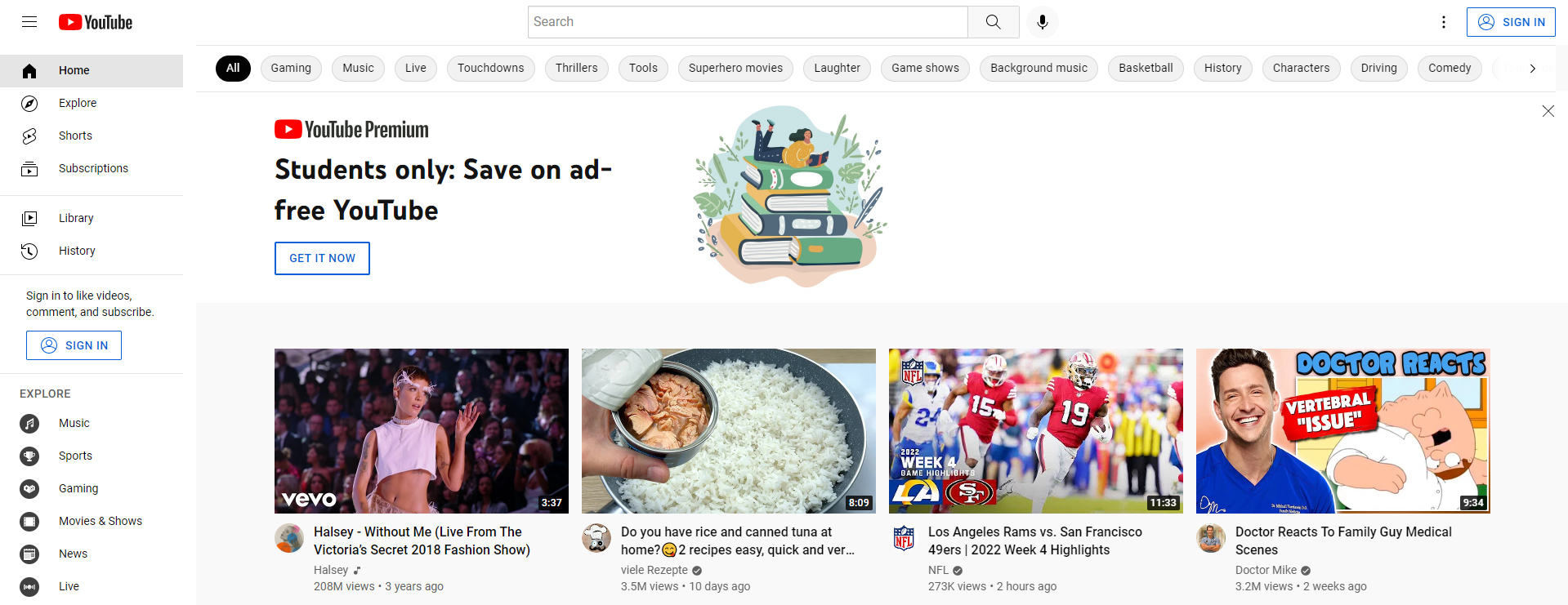This screenshot has height=605, width=1568.
Task: Select the Game shows chip
Action: pos(925,69)
